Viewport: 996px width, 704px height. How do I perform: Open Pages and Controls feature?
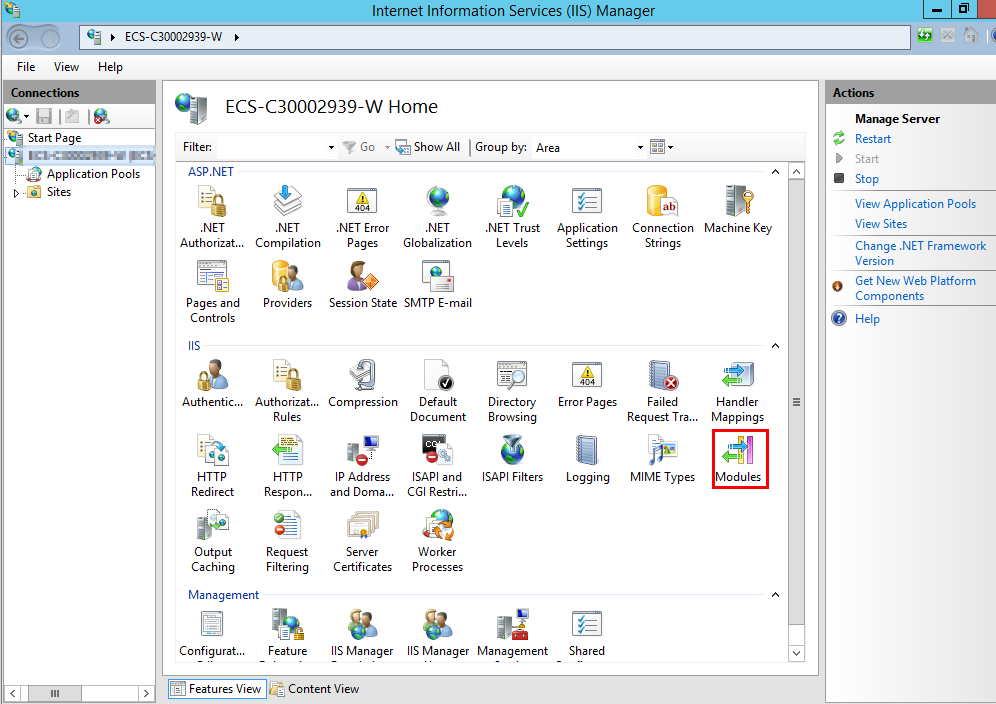pos(212,292)
